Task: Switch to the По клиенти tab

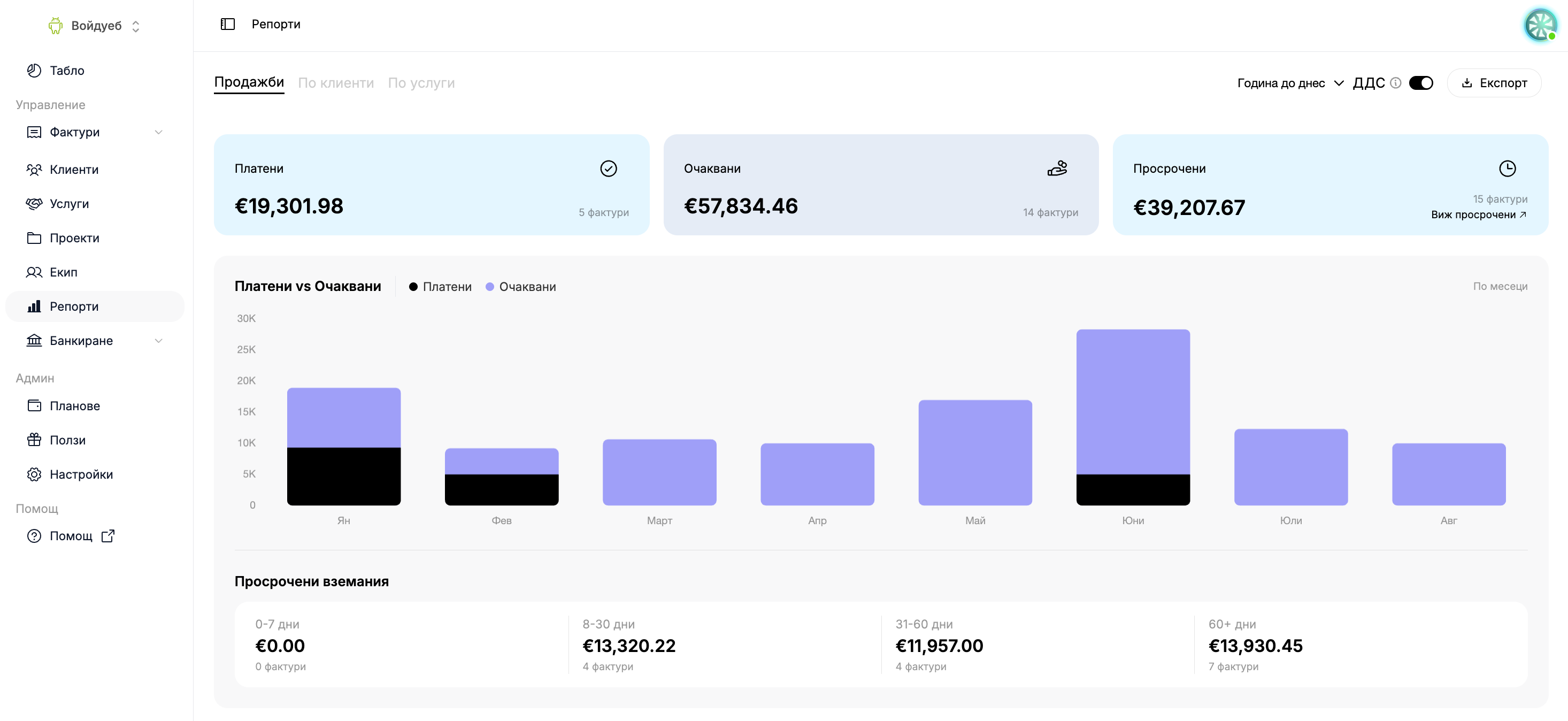Action: 335,83
